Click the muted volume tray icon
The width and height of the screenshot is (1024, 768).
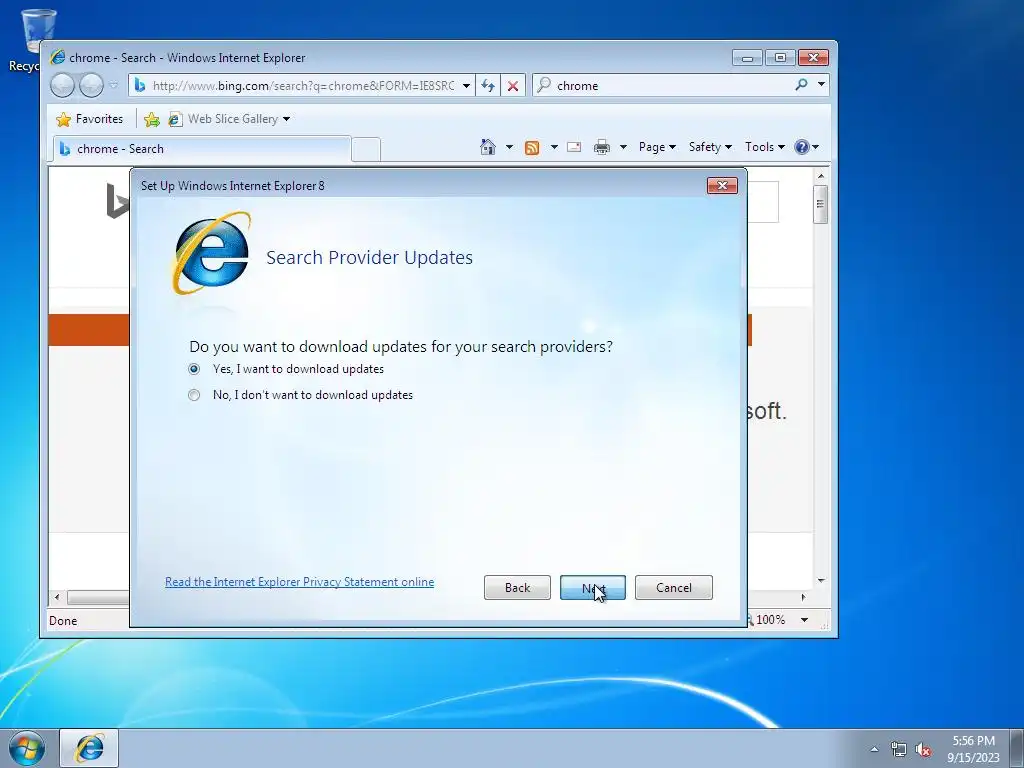(x=923, y=749)
